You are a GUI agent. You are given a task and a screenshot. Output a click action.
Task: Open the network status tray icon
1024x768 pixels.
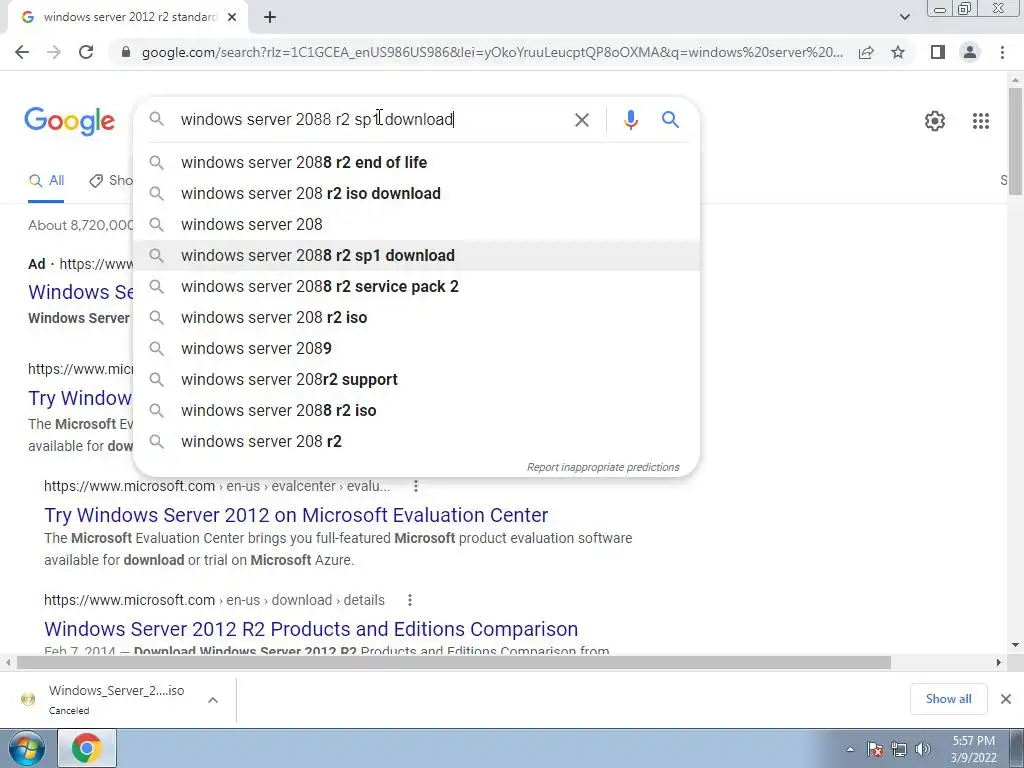tap(899, 749)
